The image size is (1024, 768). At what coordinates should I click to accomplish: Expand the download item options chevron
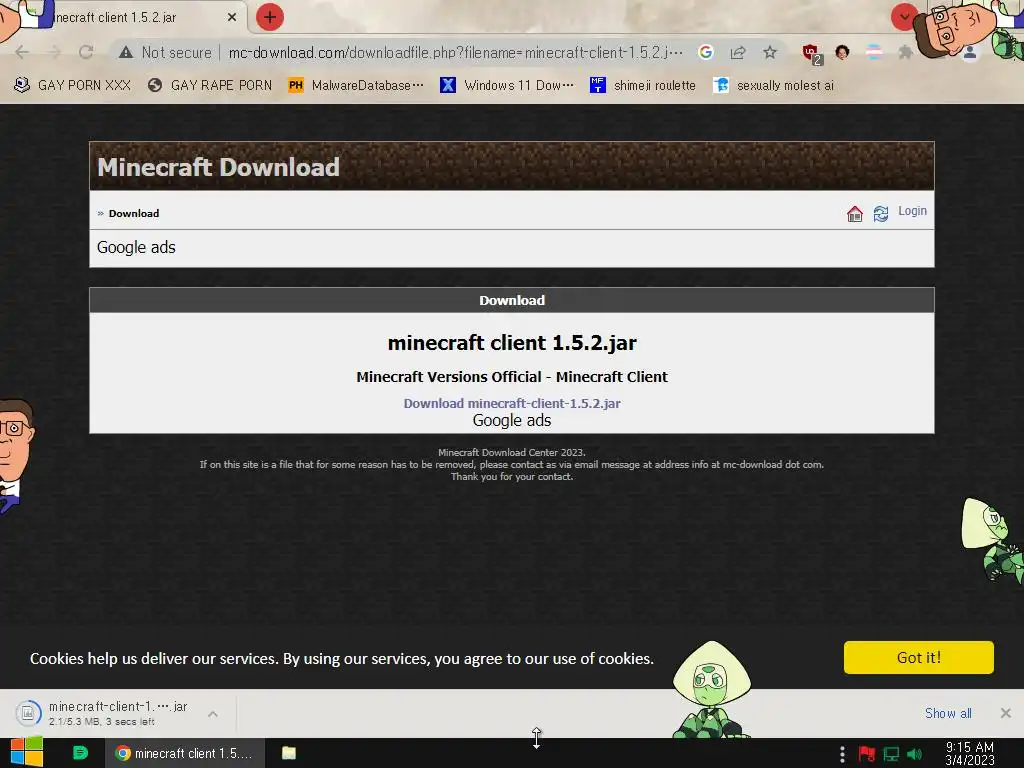coord(213,714)
